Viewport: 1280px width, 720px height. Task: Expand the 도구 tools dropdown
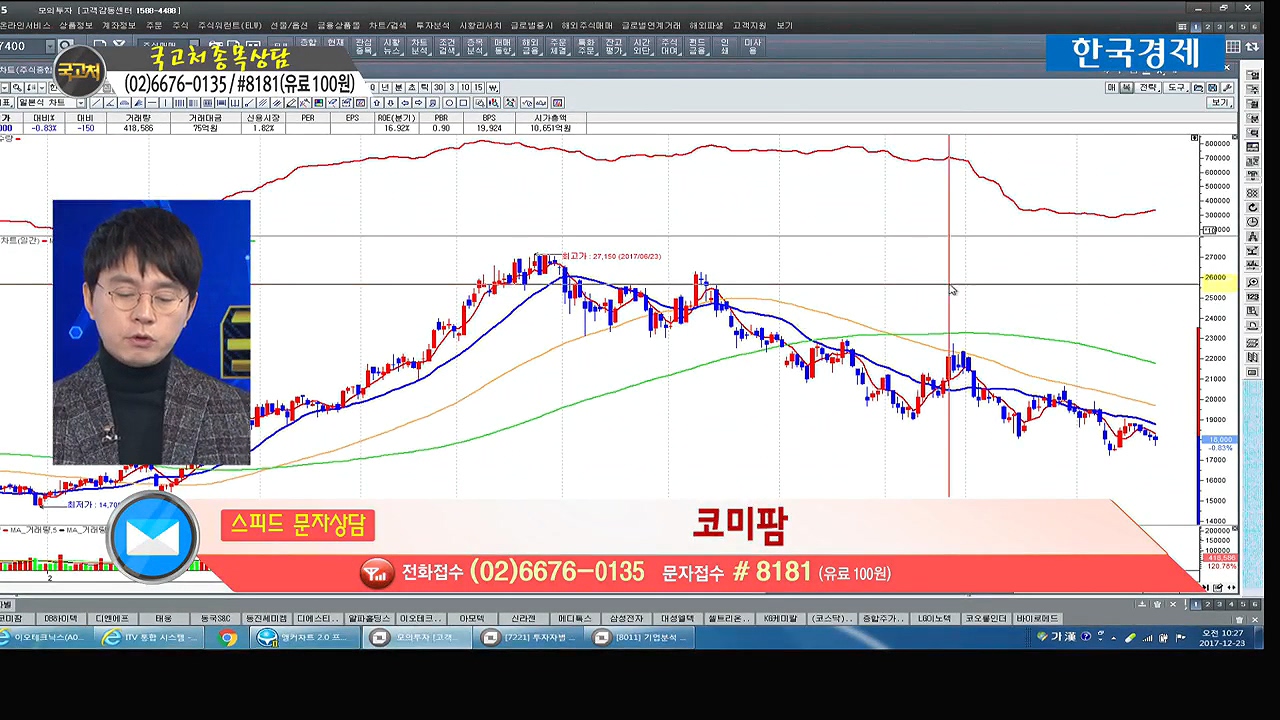tap(1177, 88)
